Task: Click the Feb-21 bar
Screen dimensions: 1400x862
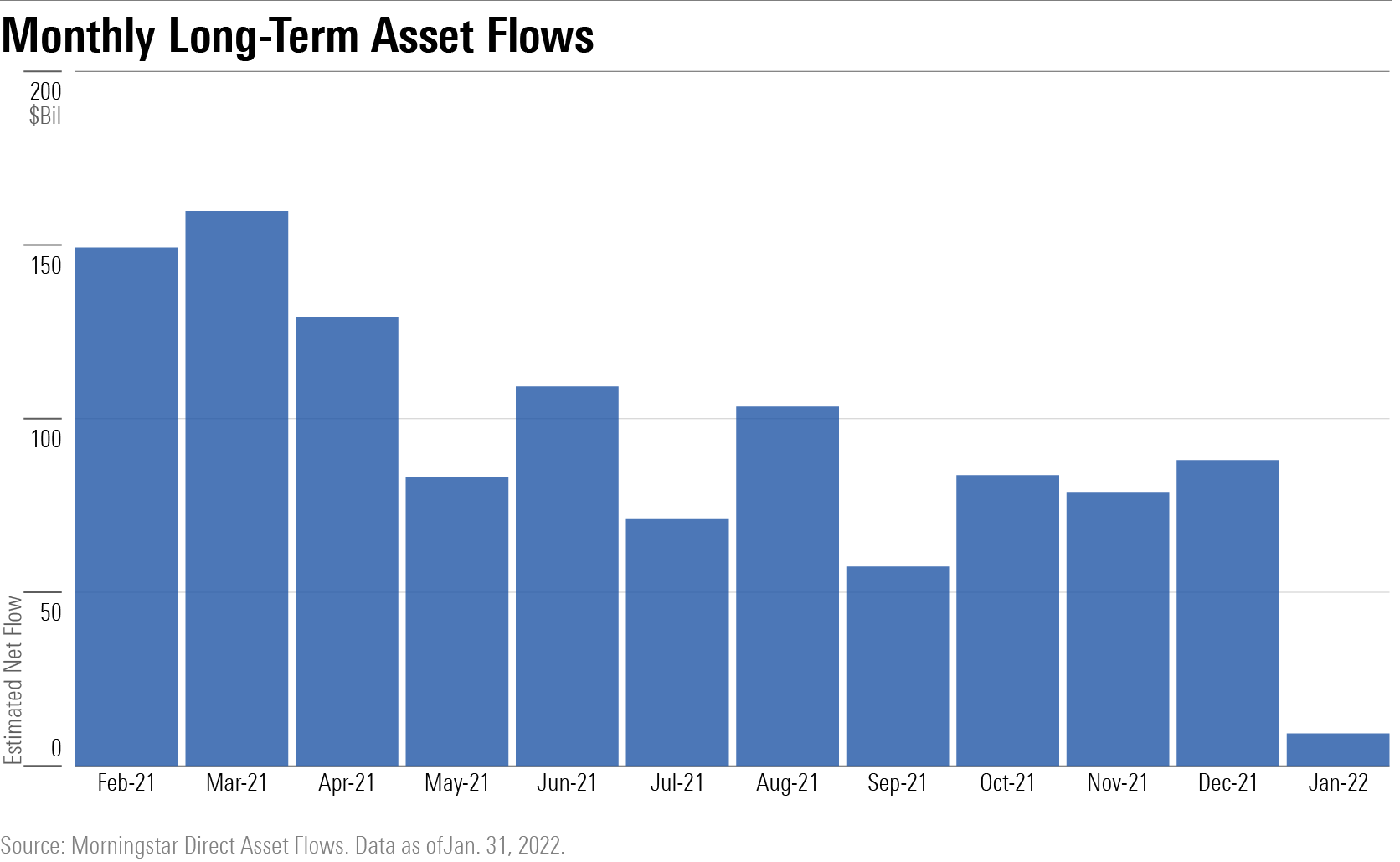Action: tap(126, 506)
